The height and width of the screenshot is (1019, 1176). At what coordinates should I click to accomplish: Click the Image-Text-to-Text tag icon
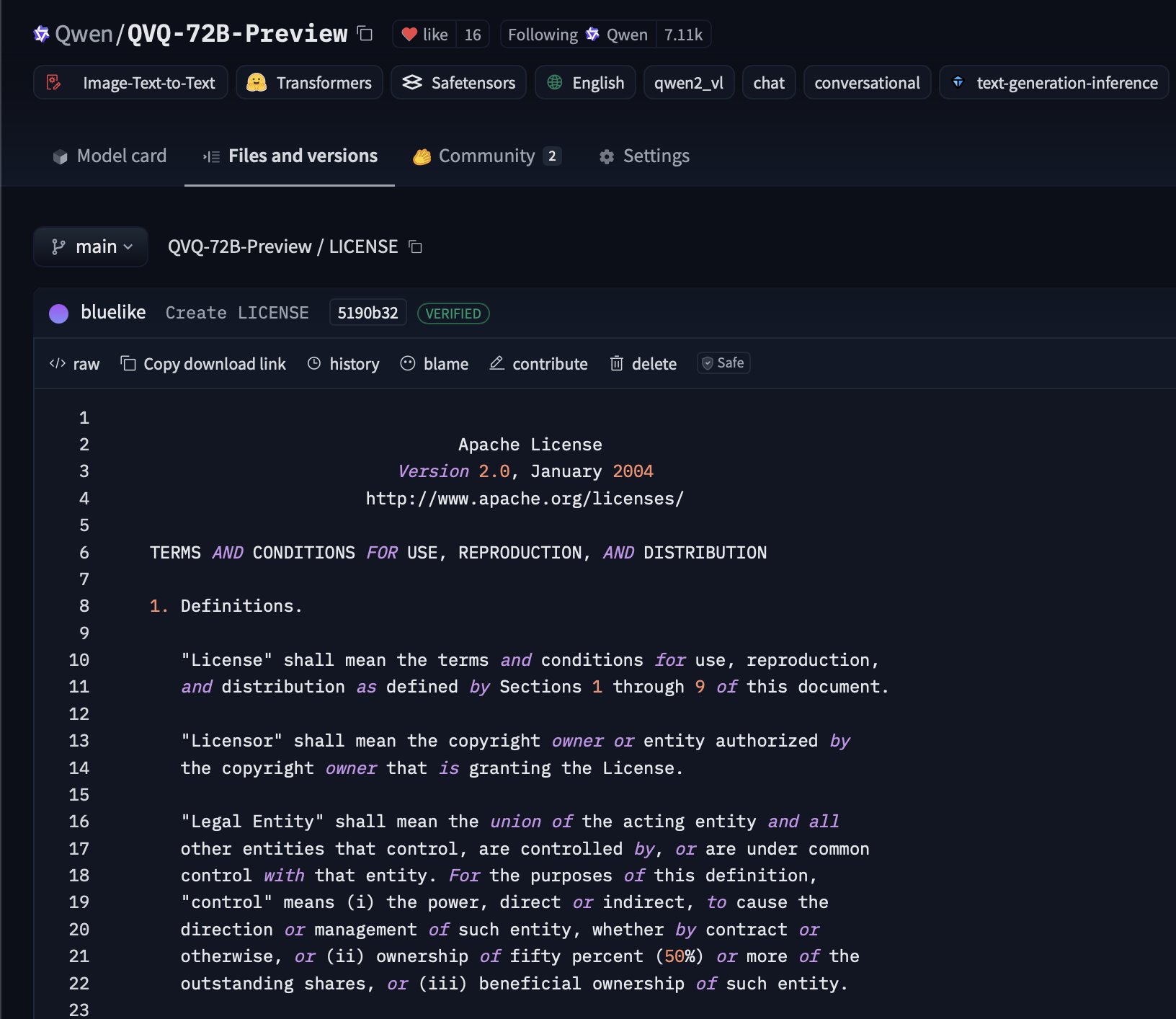[54, 83]
